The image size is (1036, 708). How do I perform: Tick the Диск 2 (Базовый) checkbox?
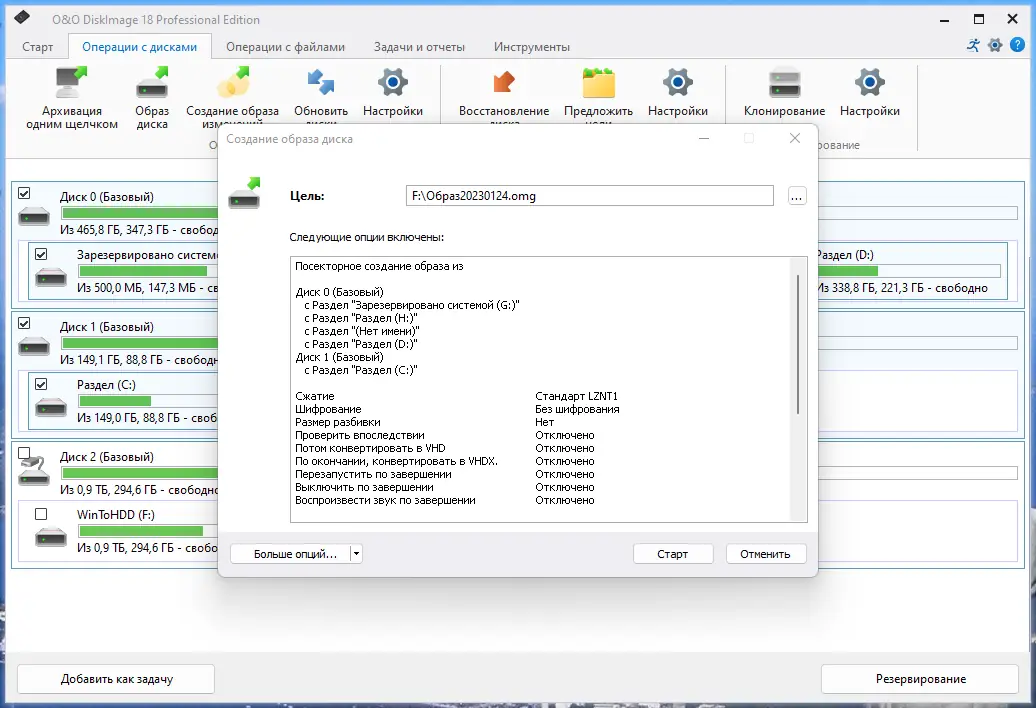(24, 453)
